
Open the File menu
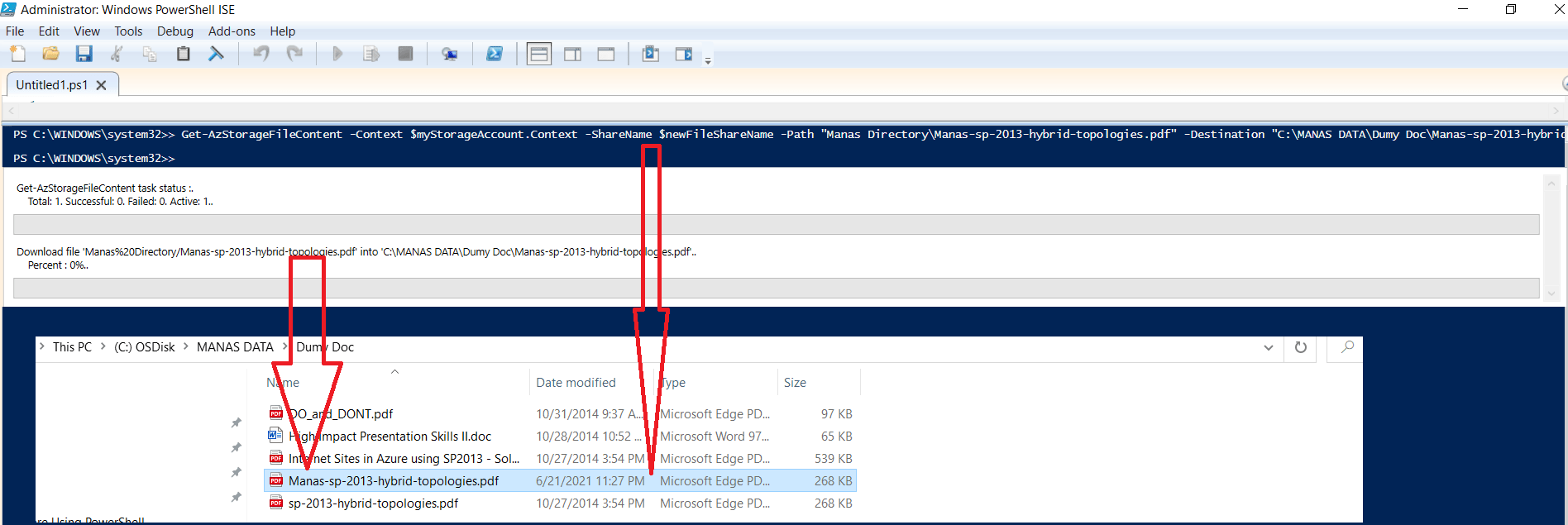(15, 31)
